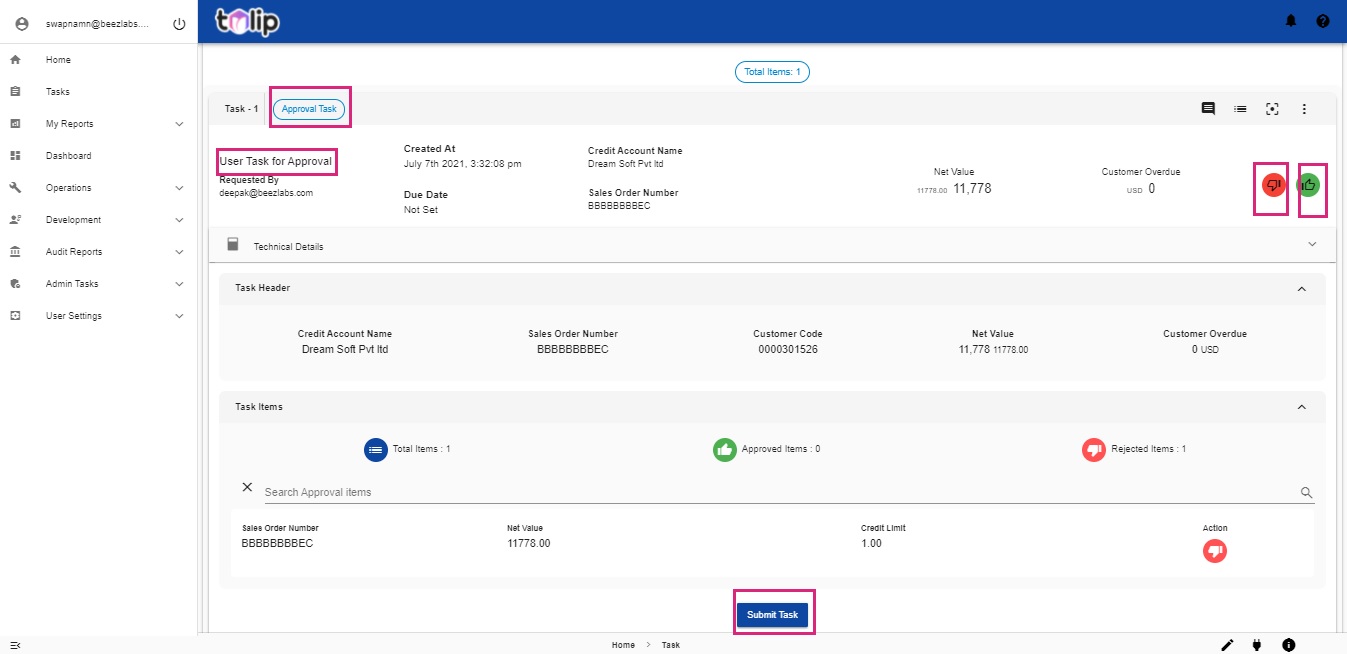Viewport: 1347px width, 654px height.
Task: Approve task with green thumbs-up button
Action: 1308,185
